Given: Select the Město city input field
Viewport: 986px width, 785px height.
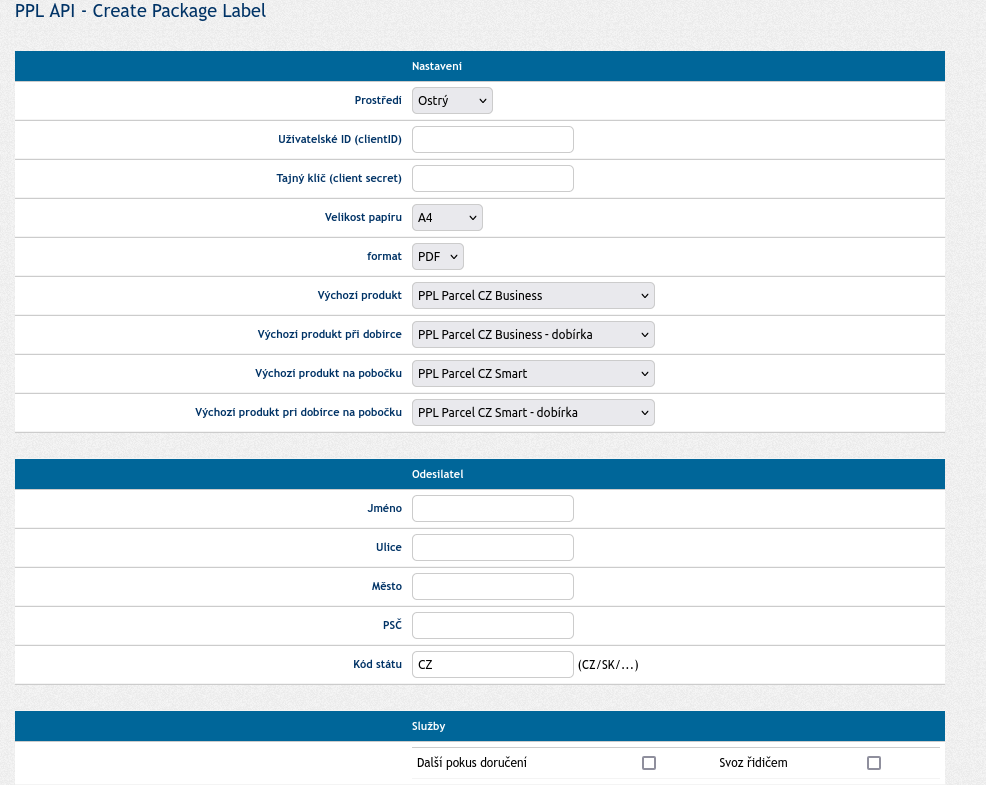Looking at the screenshot, I should pos(493,587).
